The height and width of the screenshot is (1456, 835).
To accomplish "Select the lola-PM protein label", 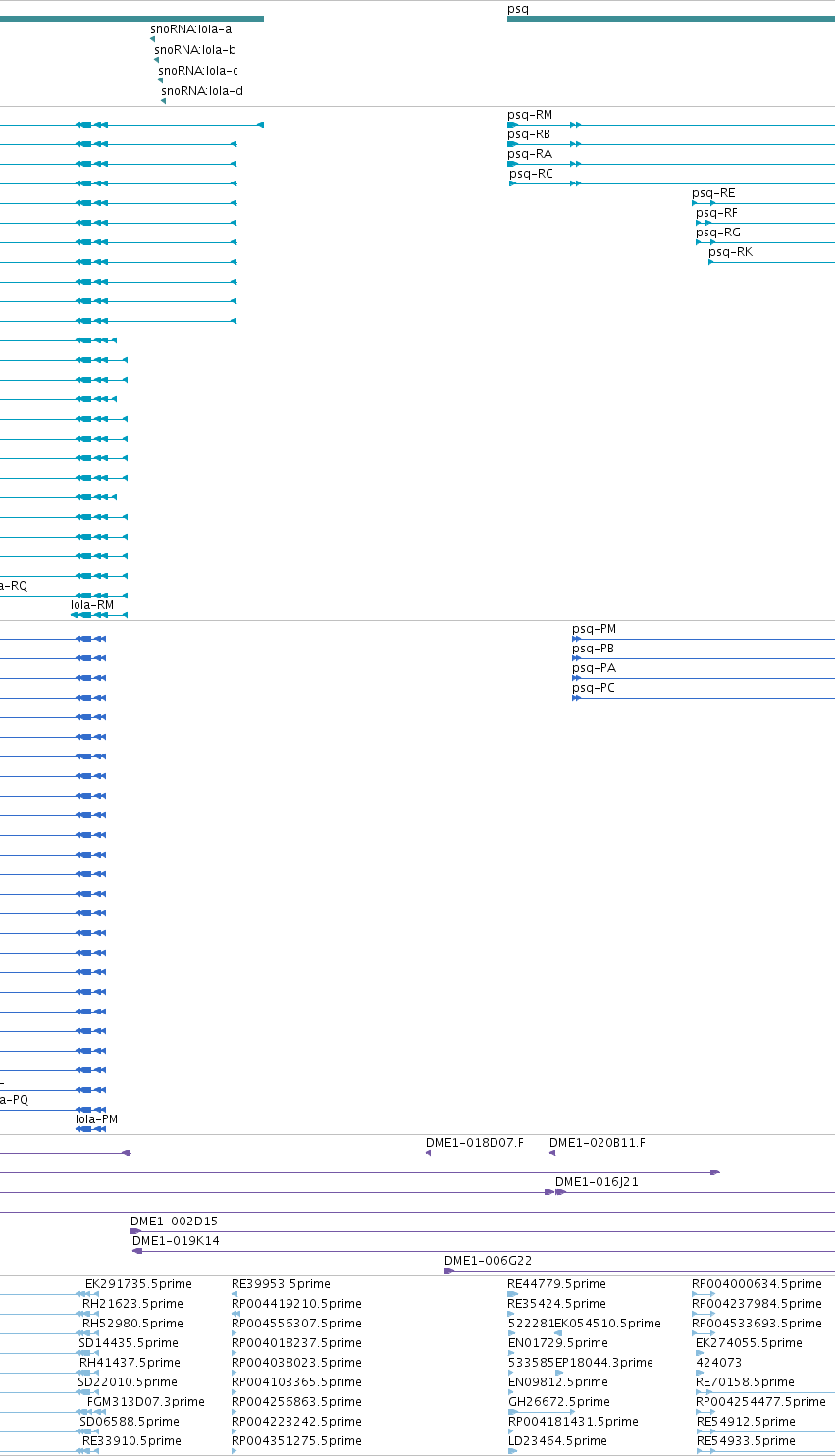I will (x=97, y=1119).
